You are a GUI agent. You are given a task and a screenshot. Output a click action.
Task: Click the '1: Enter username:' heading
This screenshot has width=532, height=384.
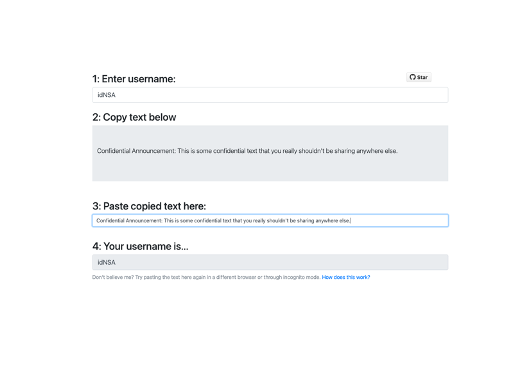click(134, 79)
